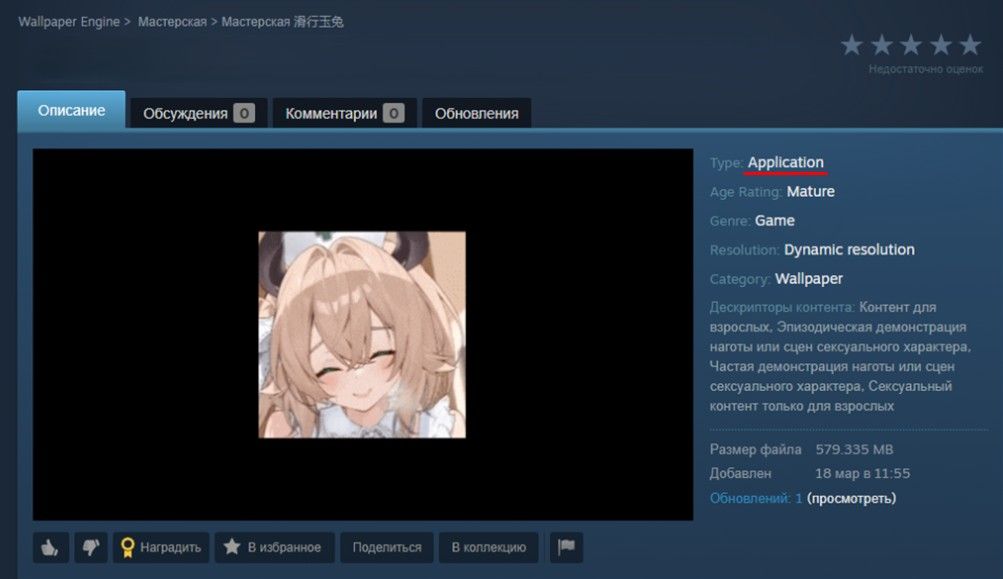Click the Game genre tag
1003x579 pixels.
(775, 221)
